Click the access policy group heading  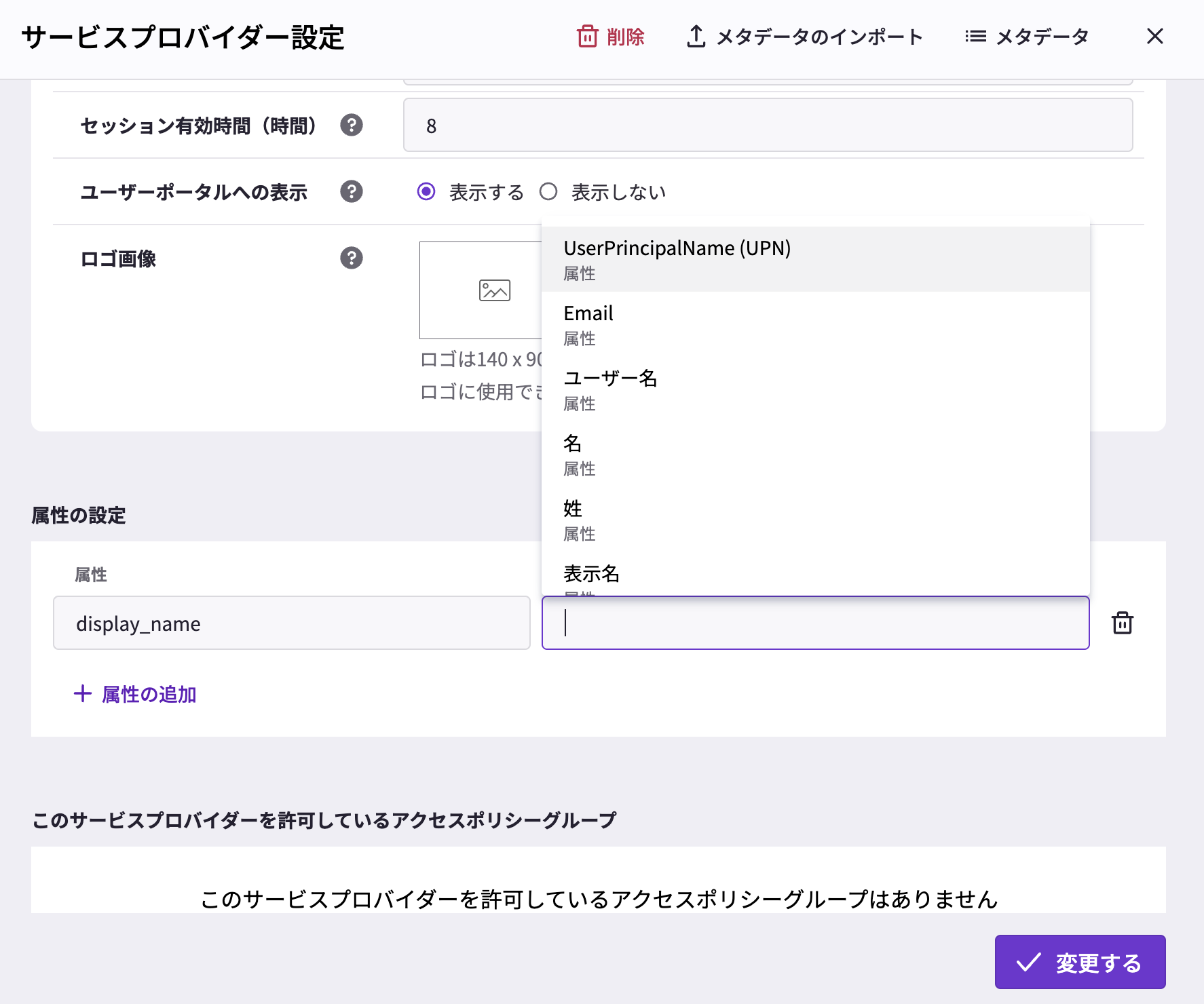coord(324,820)
